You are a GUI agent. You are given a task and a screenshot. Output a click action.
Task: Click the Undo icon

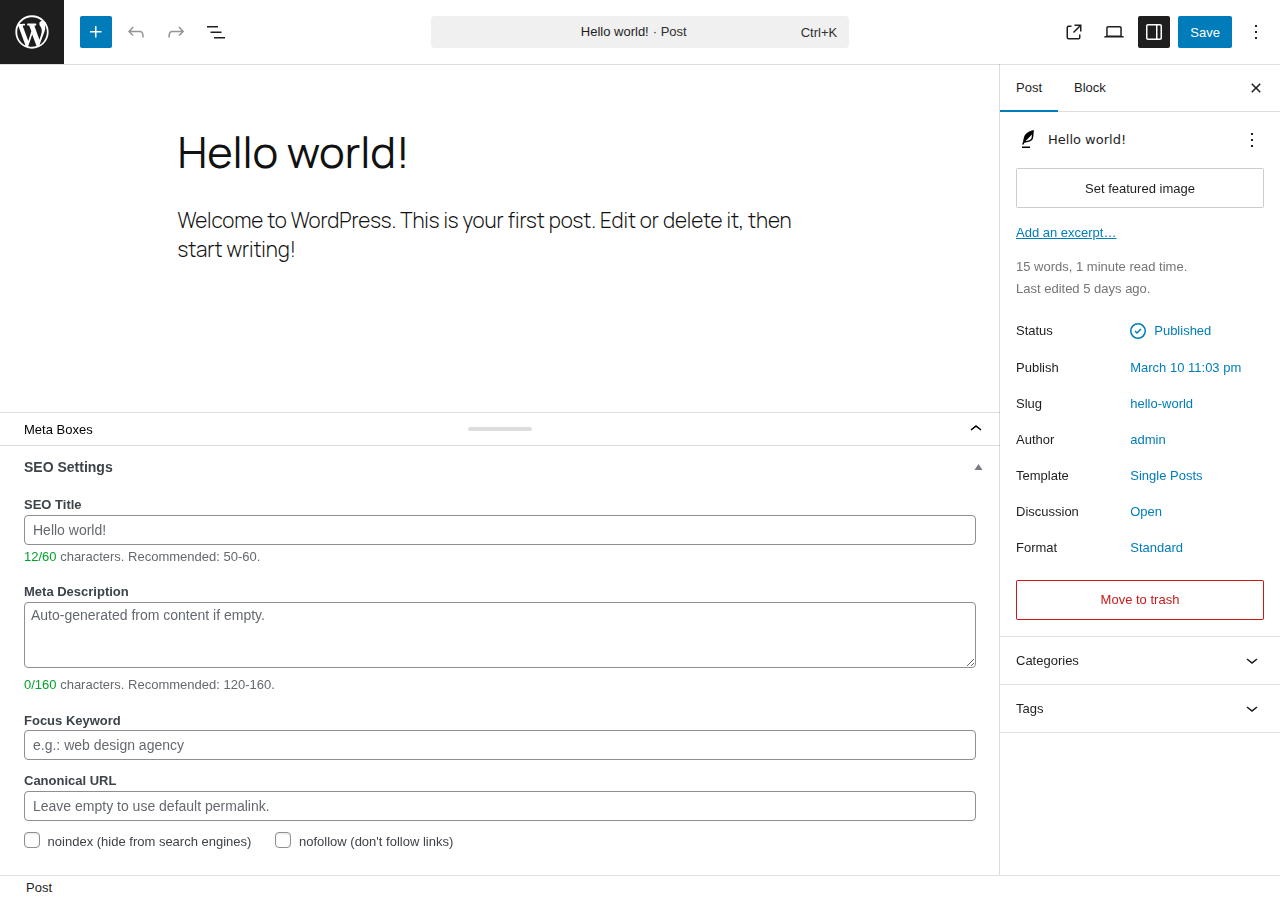coord(135,31)
